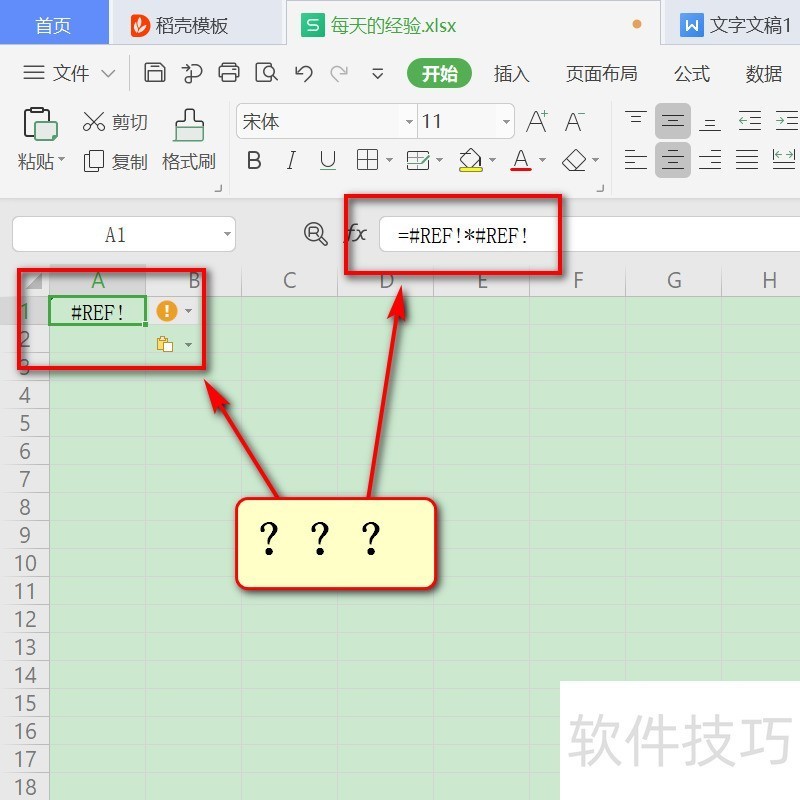Select column C header
The height and width of the screenshot is (800, 800).
coord(290,280)
